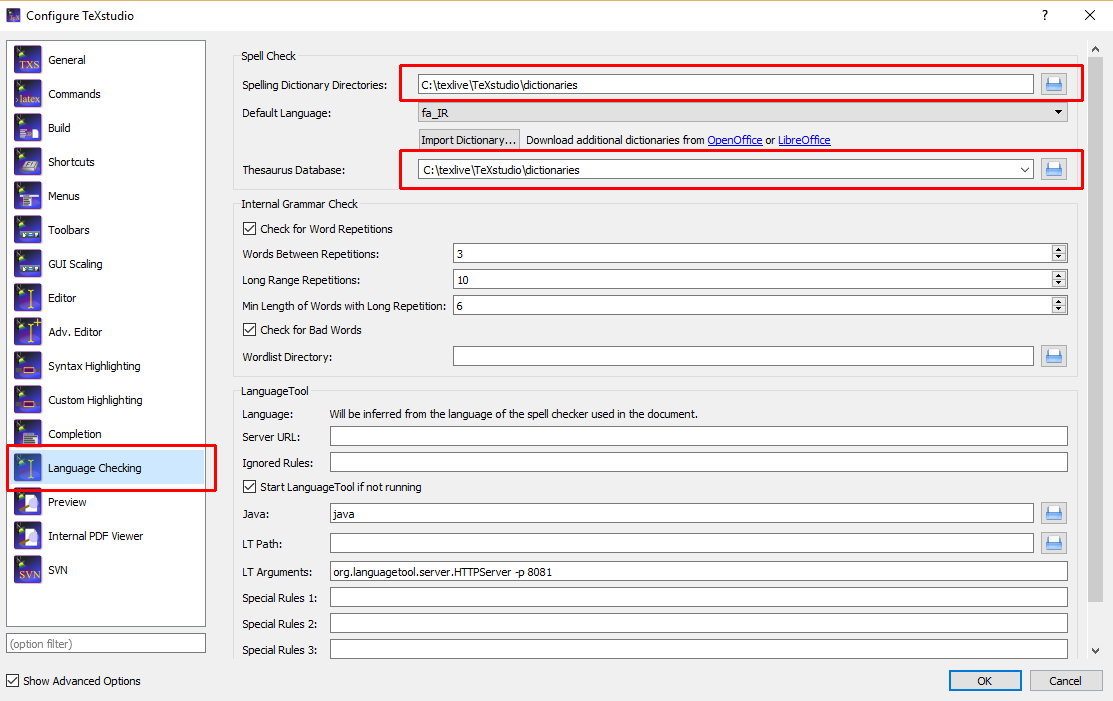The height and width of the screenshot is (701, 1113).
Task: Click the Menus category icon
Action: click(28, 196)
